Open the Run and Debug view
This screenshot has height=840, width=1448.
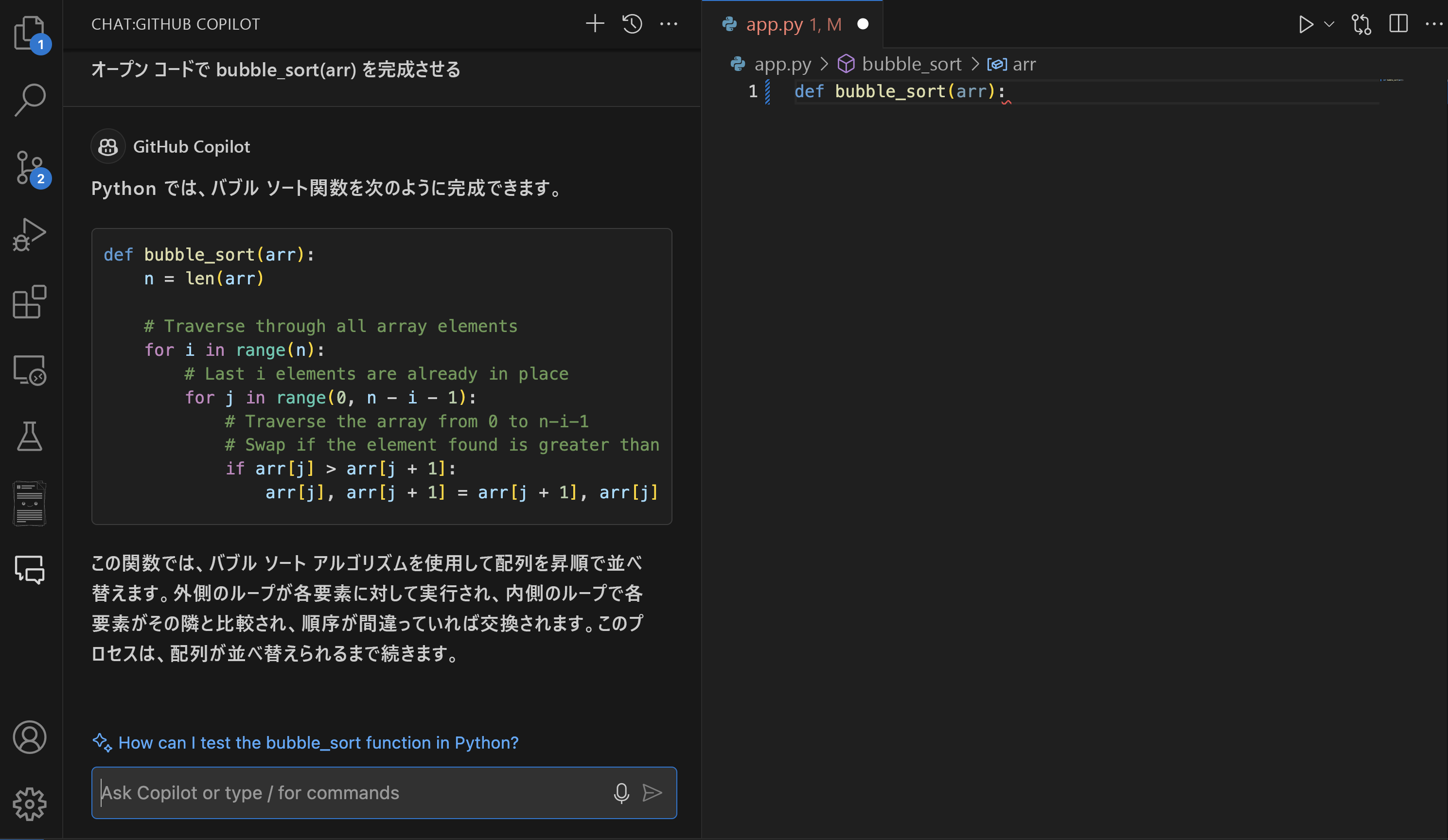pyautogui.click(x=29, y=234)
